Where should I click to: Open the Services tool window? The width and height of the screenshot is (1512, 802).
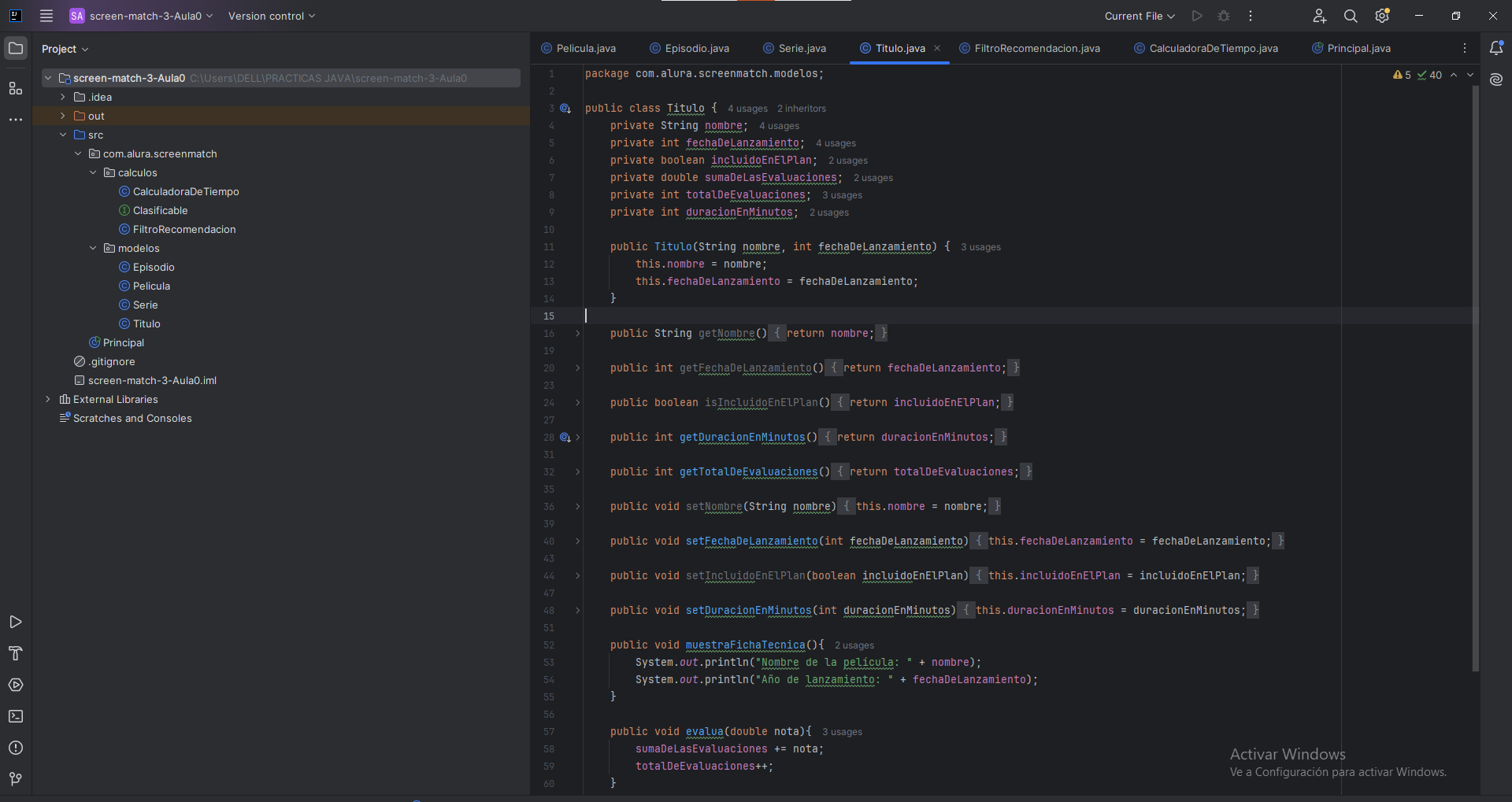tap(16, 685)
